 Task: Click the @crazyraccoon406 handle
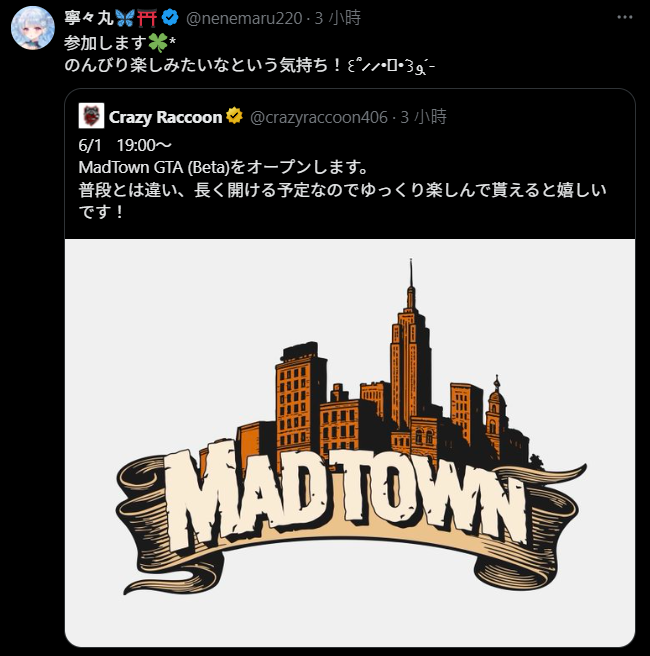[319, 117]
